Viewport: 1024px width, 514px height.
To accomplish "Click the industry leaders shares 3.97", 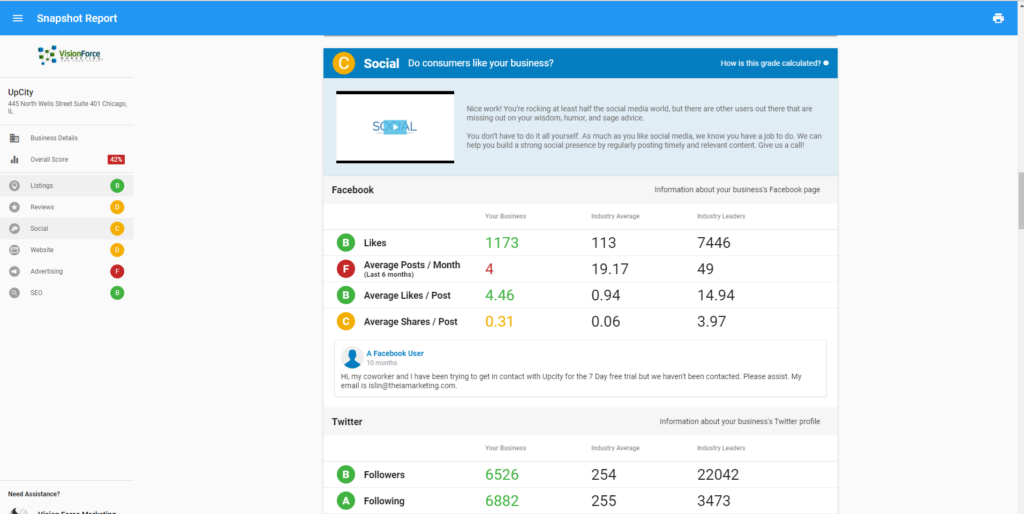I will point(712,321).
